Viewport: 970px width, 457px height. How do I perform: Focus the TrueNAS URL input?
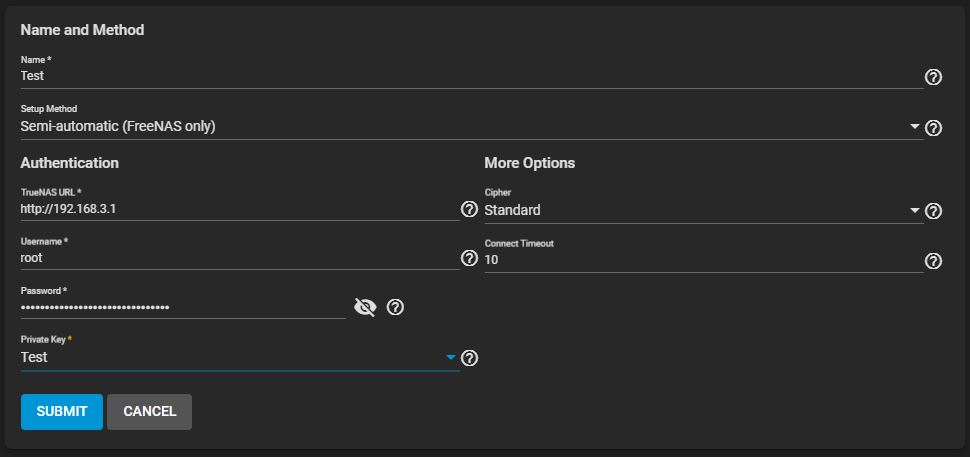tap(238, 209)
